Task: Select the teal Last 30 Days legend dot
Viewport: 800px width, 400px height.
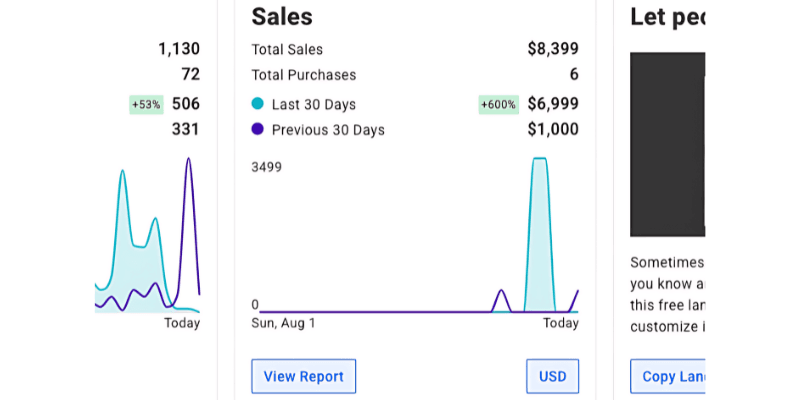Action: [x=258, y=104]
